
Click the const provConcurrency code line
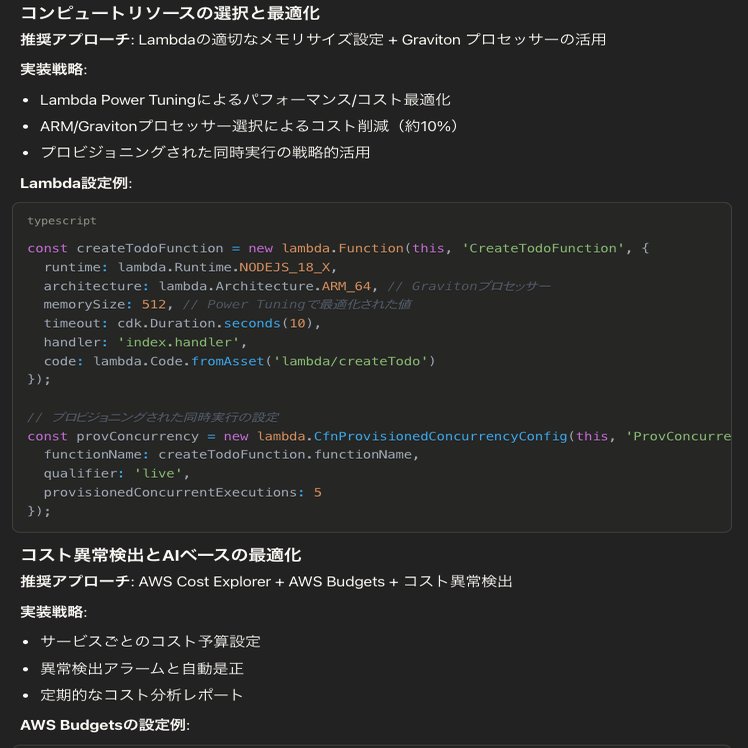379,436
